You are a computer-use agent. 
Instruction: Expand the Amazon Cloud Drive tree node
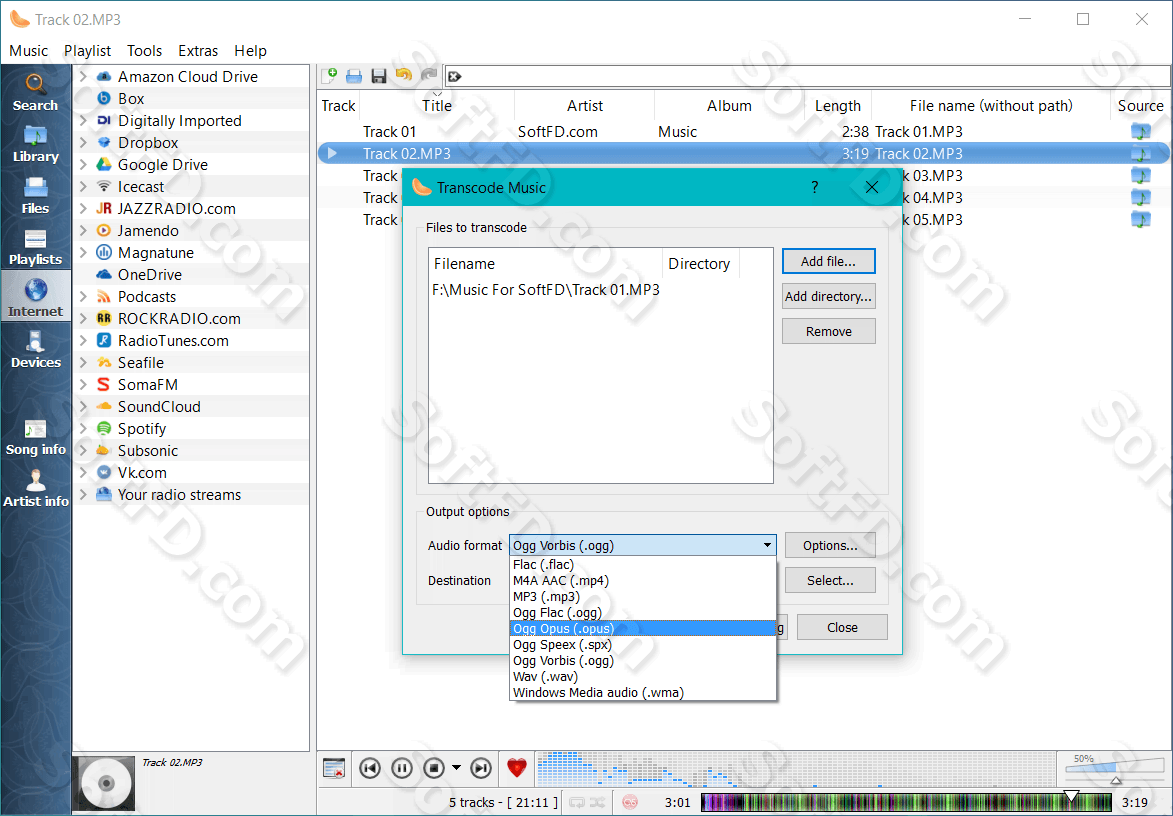84,76
